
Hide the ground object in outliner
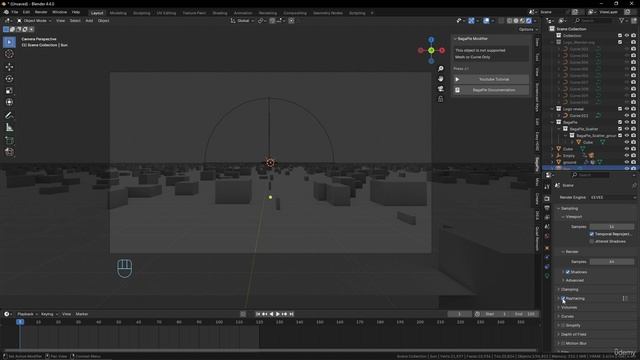tap(627, 162)
